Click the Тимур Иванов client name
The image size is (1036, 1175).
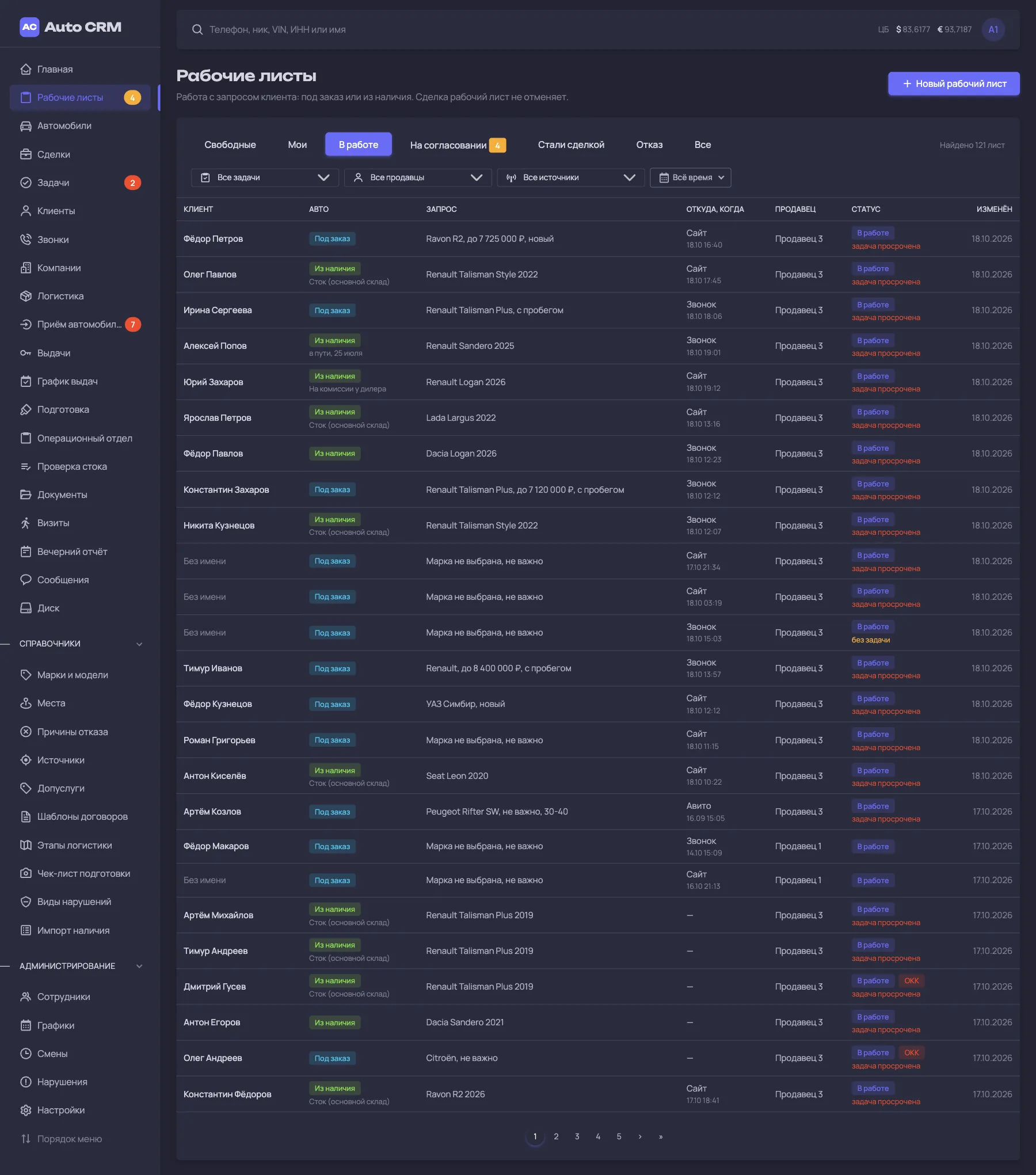213,668
